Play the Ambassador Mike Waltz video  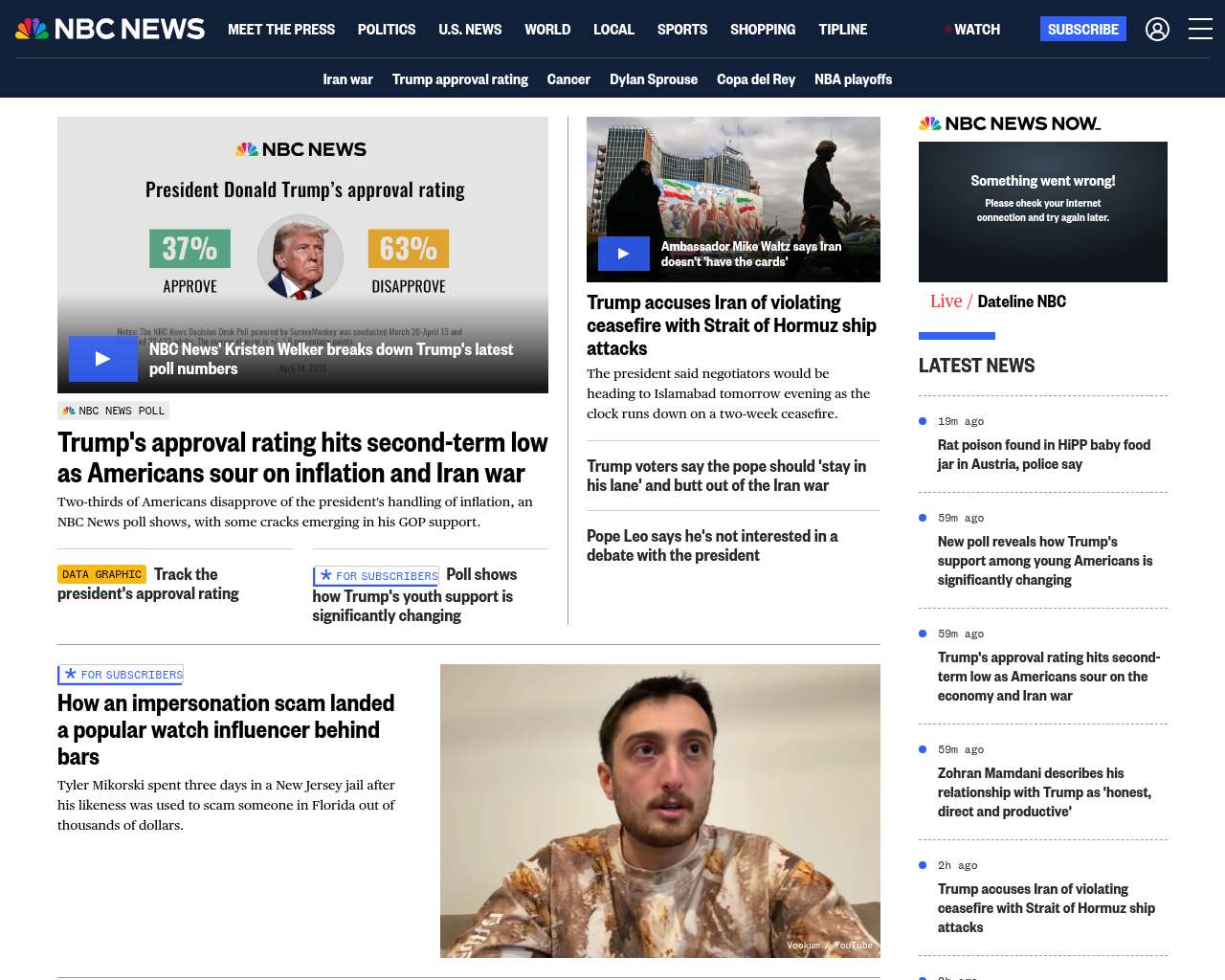(624, 254)
